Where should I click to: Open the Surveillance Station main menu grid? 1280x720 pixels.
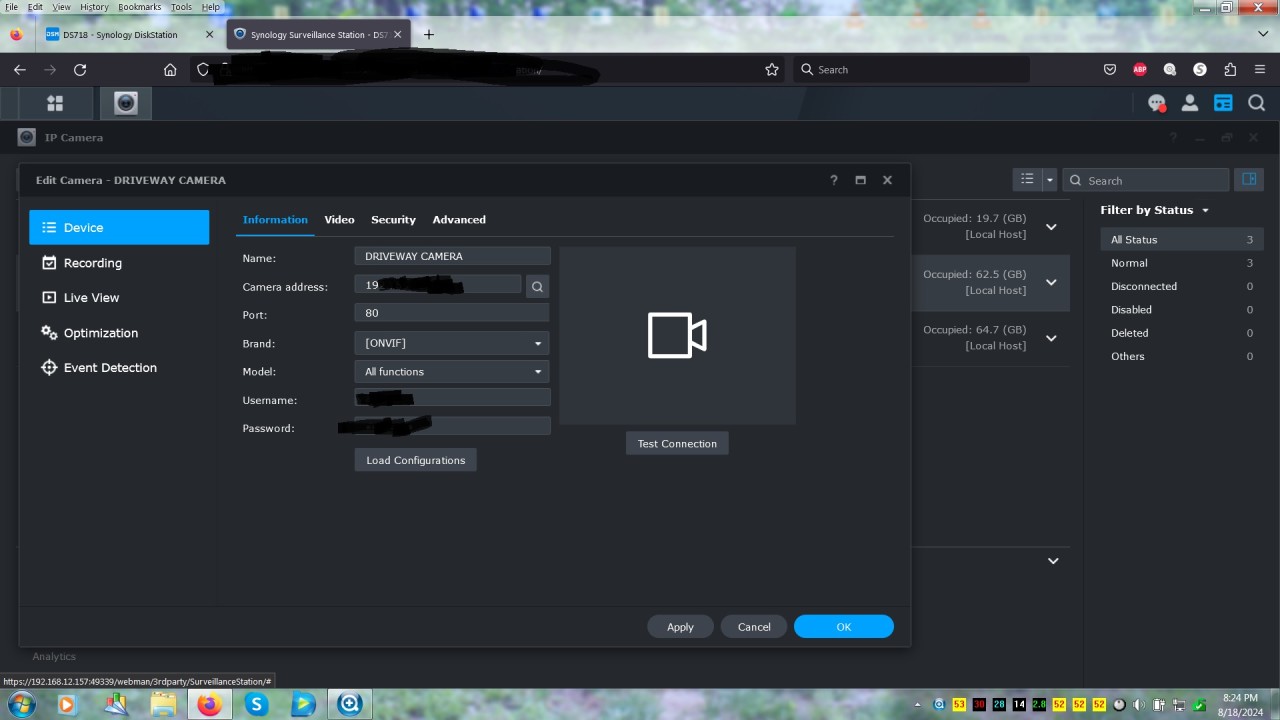(55, 103)
